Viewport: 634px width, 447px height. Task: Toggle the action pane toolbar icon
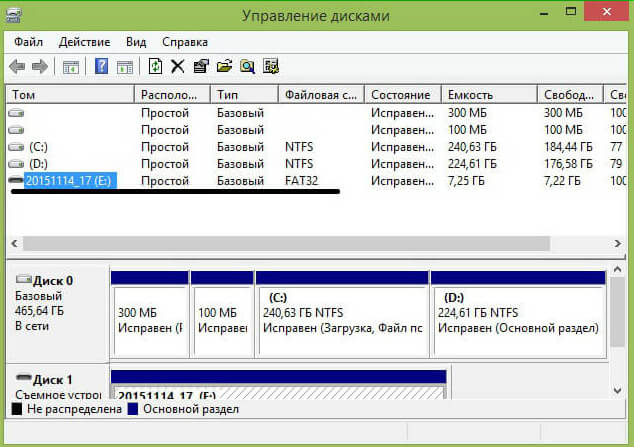tap(125, 67)
